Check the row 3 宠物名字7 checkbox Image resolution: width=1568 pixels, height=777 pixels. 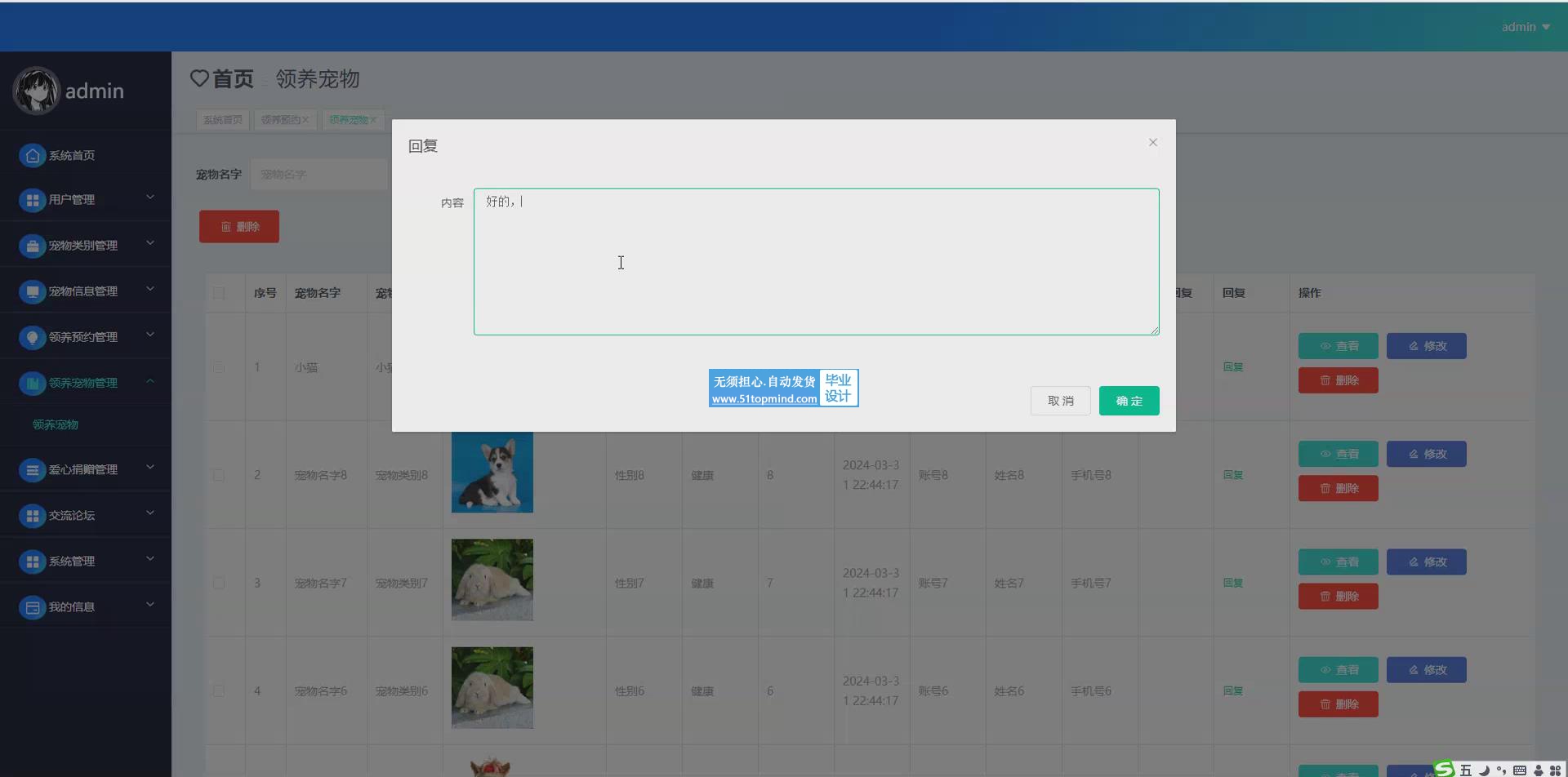[x=219, y=583]
